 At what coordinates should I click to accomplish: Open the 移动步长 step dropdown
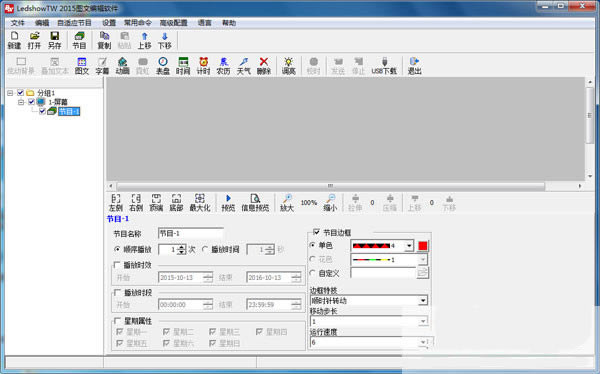click(423, 321)
